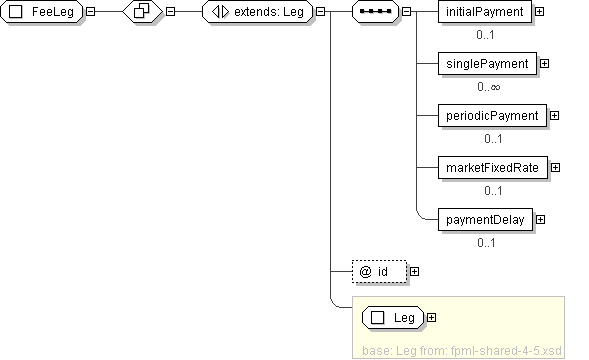Select the complex content diamond icon
589x360 pixels.
(142, 12)
